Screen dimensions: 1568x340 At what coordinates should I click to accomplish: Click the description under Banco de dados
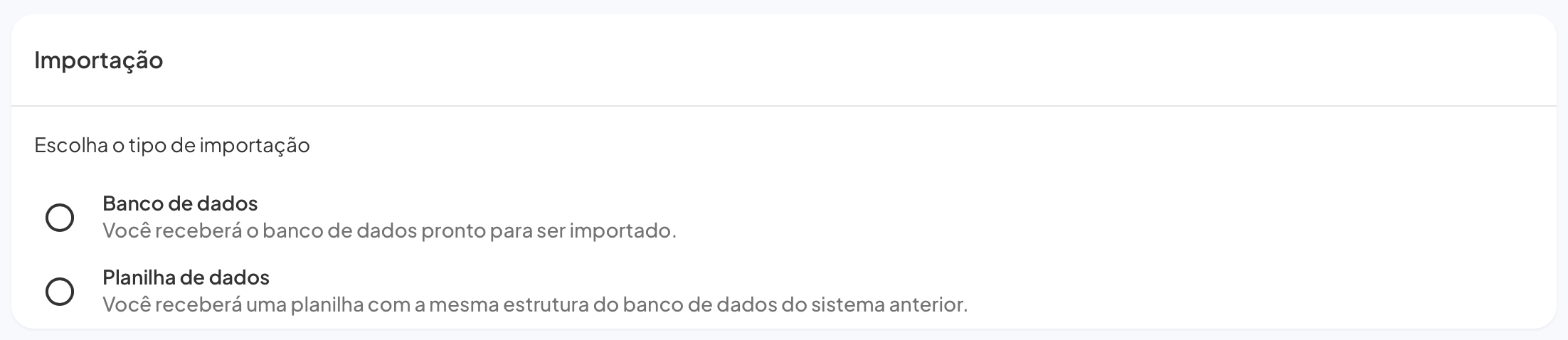(389, 231)
